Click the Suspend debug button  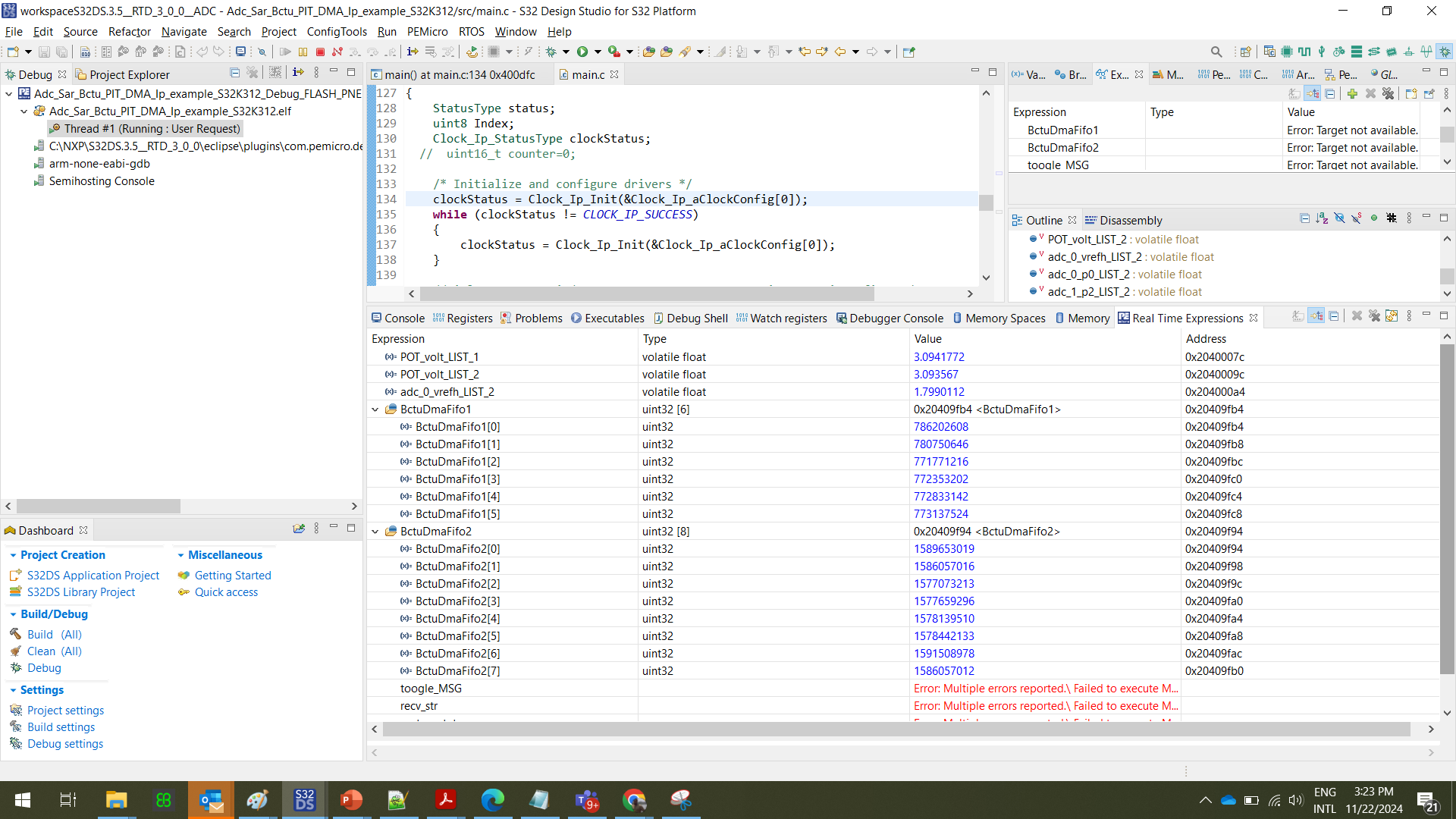coord(303,52)
